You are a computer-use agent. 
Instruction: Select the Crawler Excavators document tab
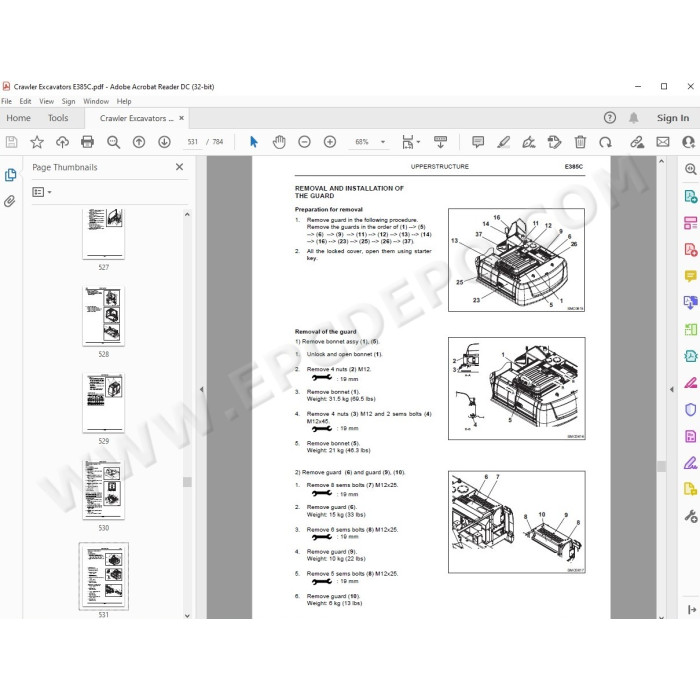coord(137,118)
